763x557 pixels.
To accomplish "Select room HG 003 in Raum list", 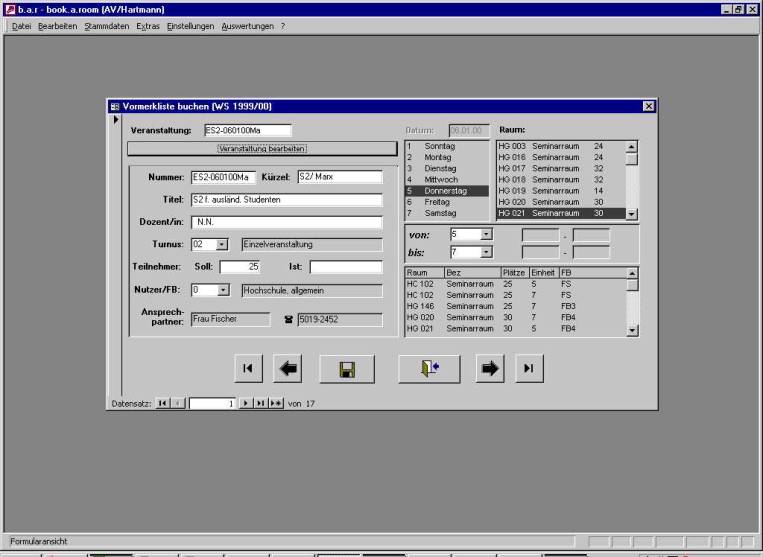I will pyautogui.click(x=561, y=146).
